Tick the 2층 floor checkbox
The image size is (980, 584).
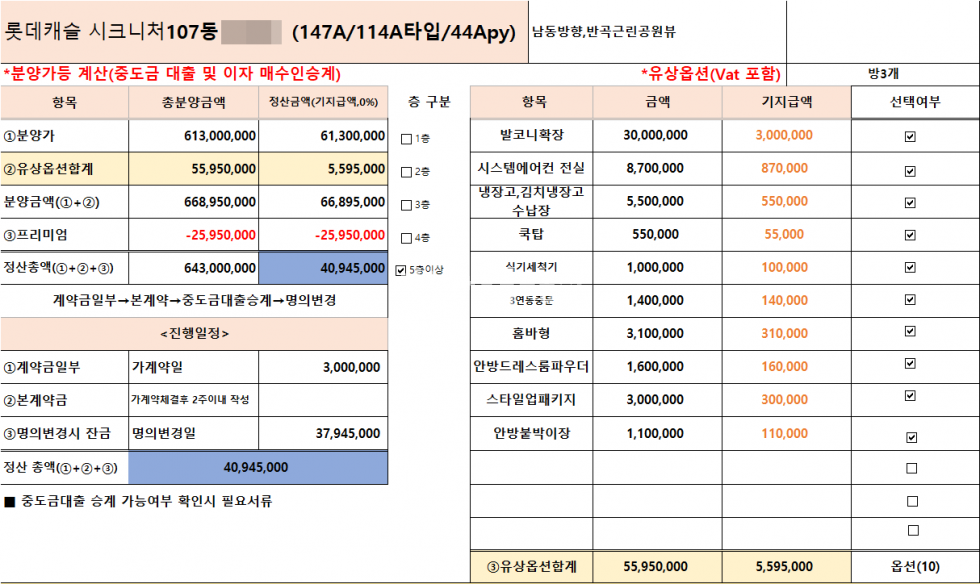coord(406,172)
